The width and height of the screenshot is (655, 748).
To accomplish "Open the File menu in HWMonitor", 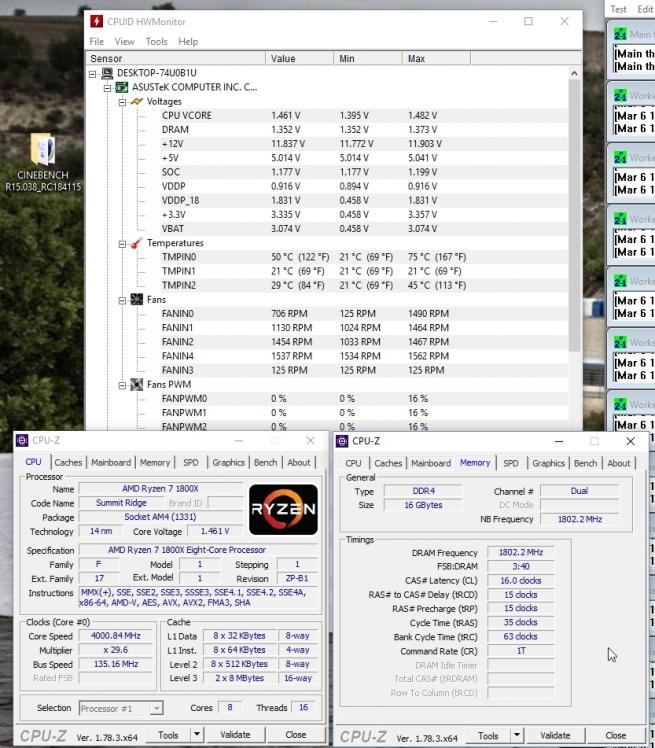I will tap(97, 42).
